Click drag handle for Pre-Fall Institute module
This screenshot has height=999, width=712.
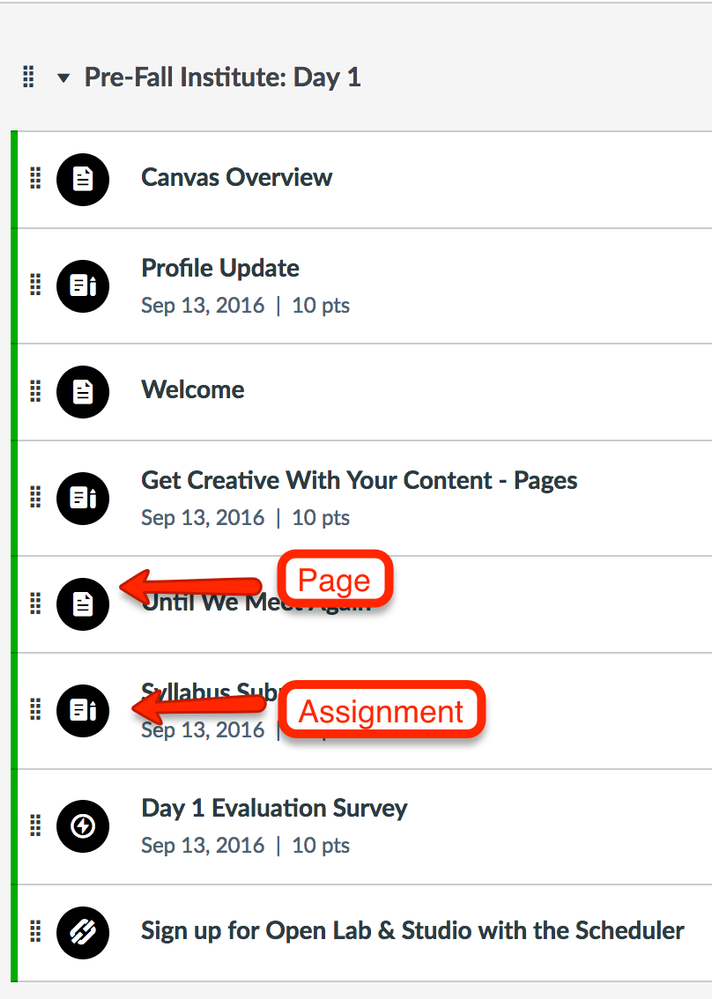29,76
